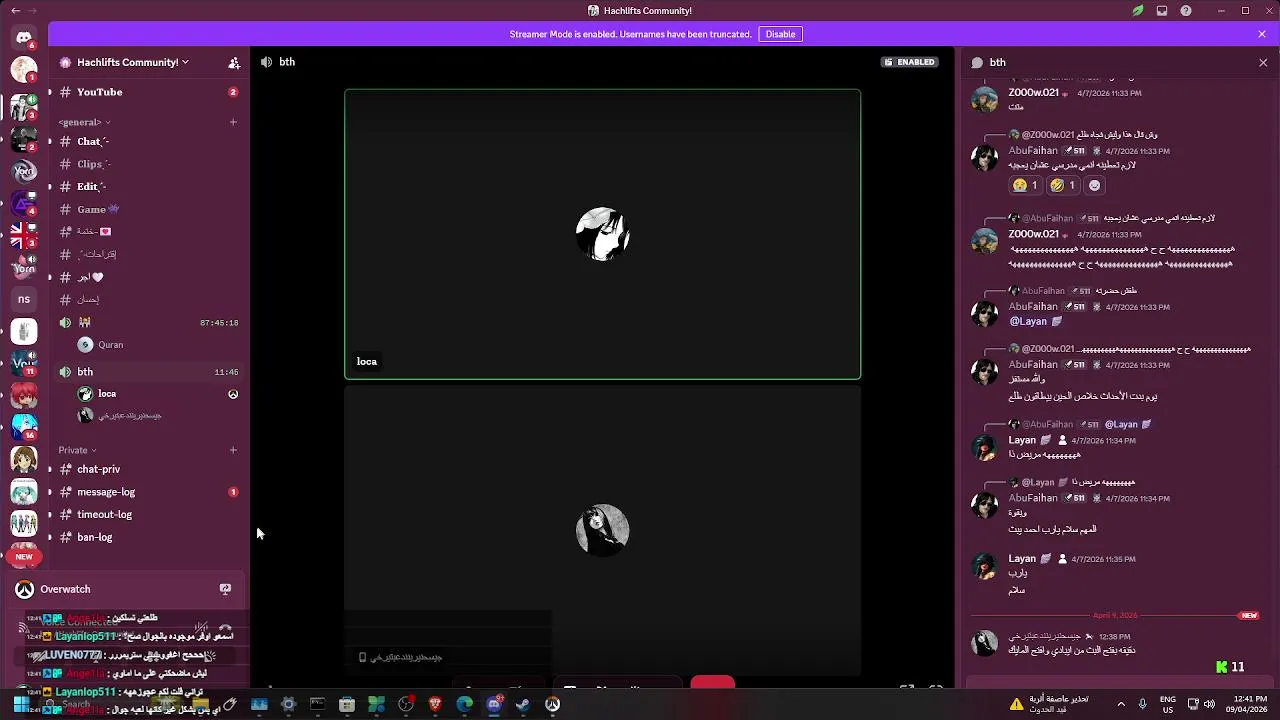
Task: Select Quran user in voice channel
Action: coord(159,345)
